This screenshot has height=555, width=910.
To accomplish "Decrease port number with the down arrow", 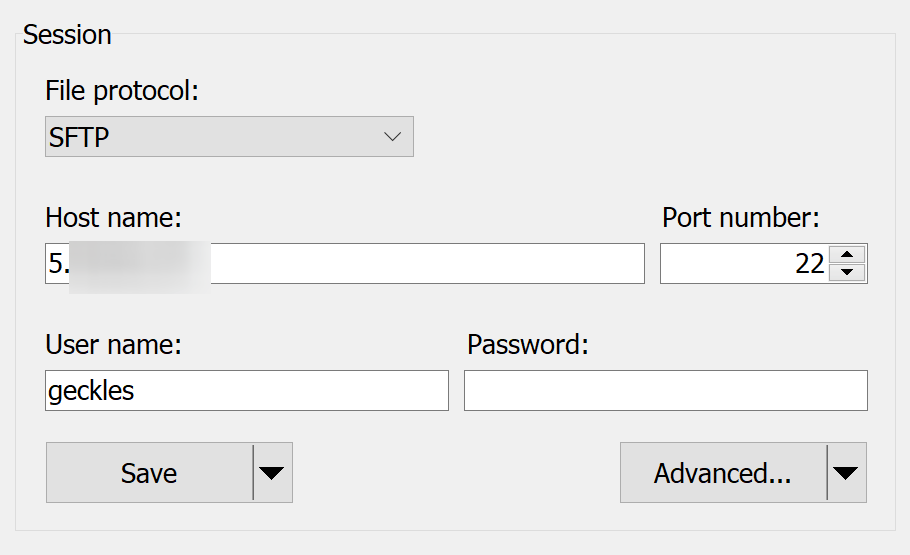I will [847, 272].
